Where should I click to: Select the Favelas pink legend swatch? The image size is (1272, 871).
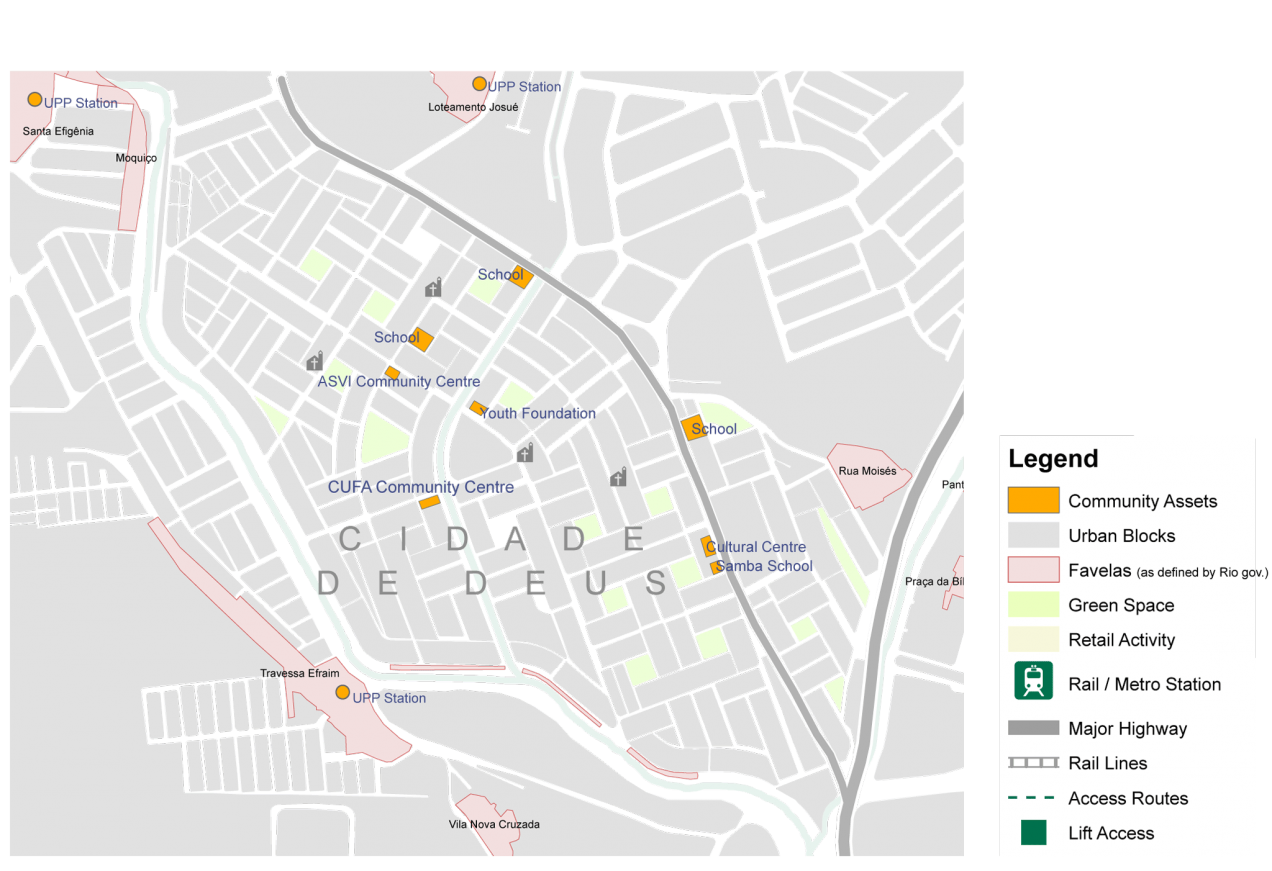coord(1033,570)
